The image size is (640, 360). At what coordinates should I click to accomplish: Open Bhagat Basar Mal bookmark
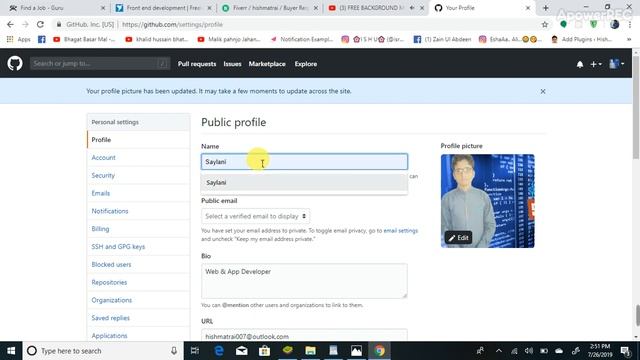tap(84, 39)
